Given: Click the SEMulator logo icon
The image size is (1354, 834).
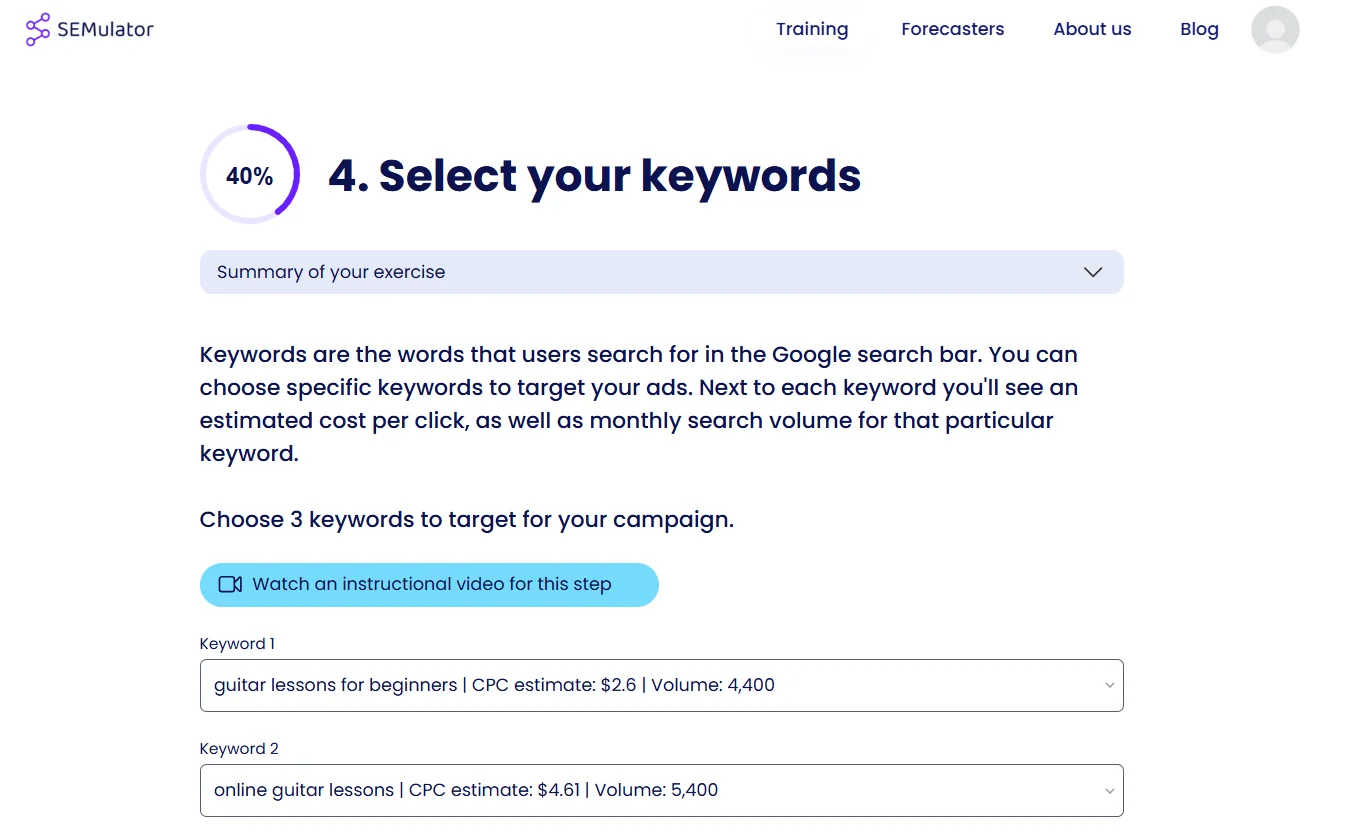Looking at the screenshot, I should pos(38,30).
